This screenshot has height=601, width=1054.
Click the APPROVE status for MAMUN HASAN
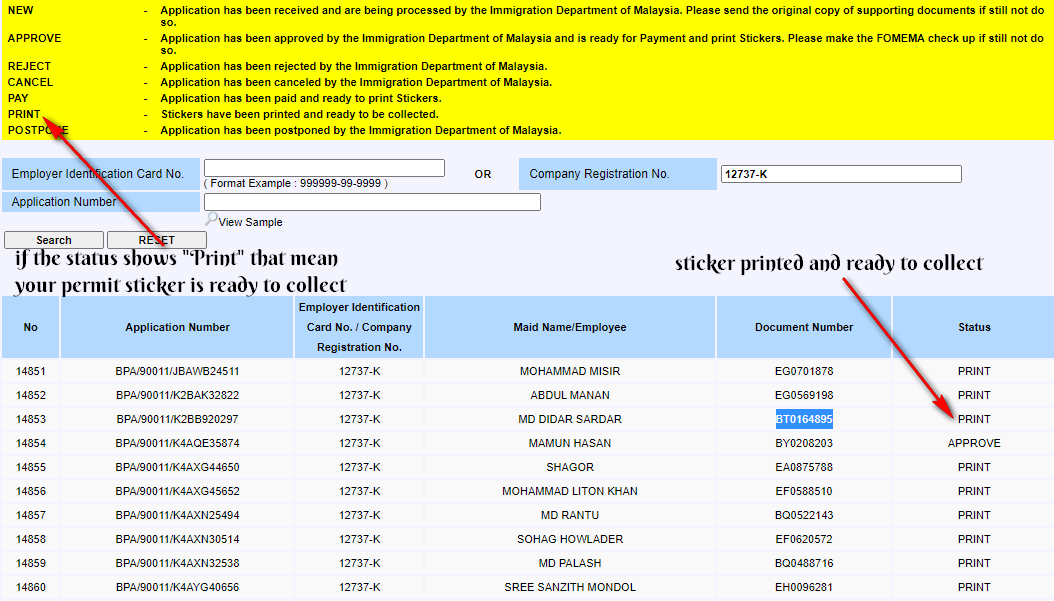point(973,443)
